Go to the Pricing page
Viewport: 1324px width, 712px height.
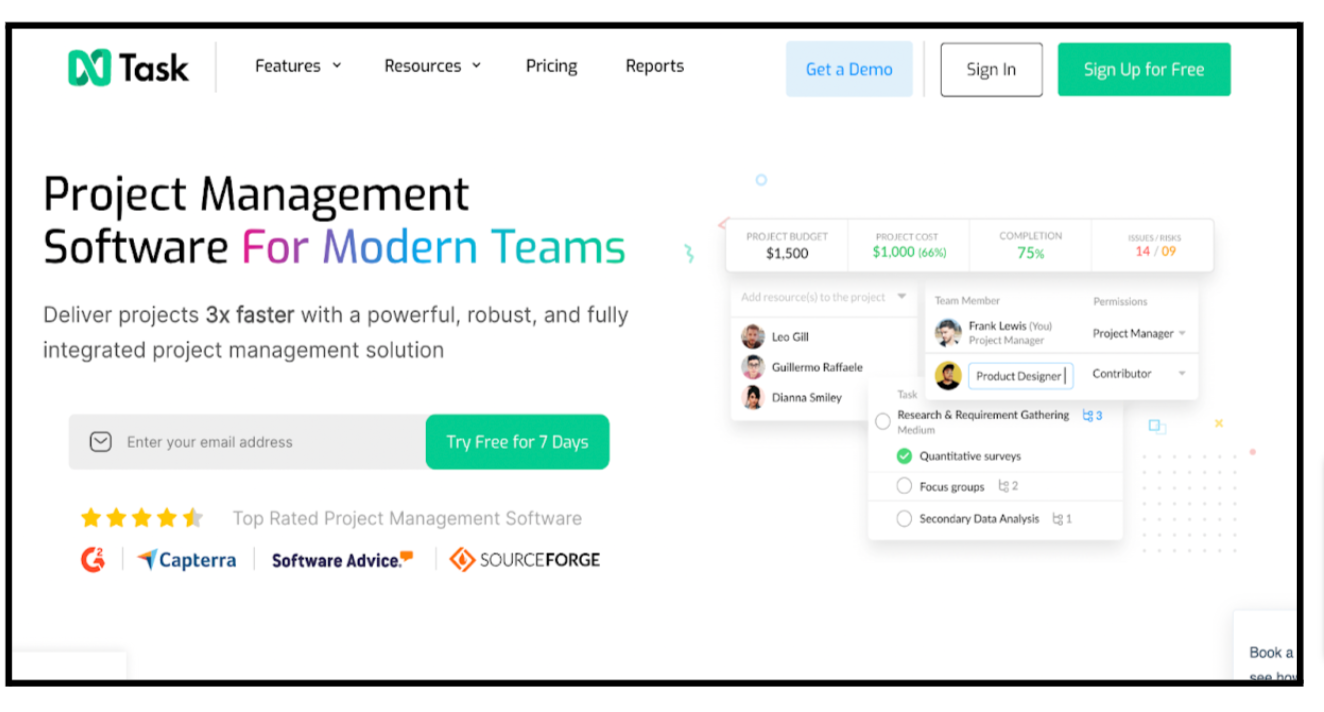click(551, 66)
